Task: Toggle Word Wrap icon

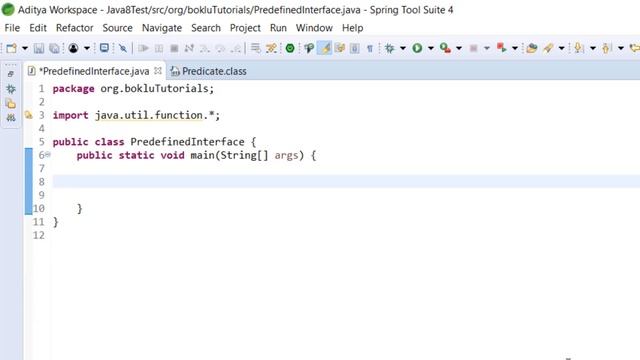Action: point(340,48)
